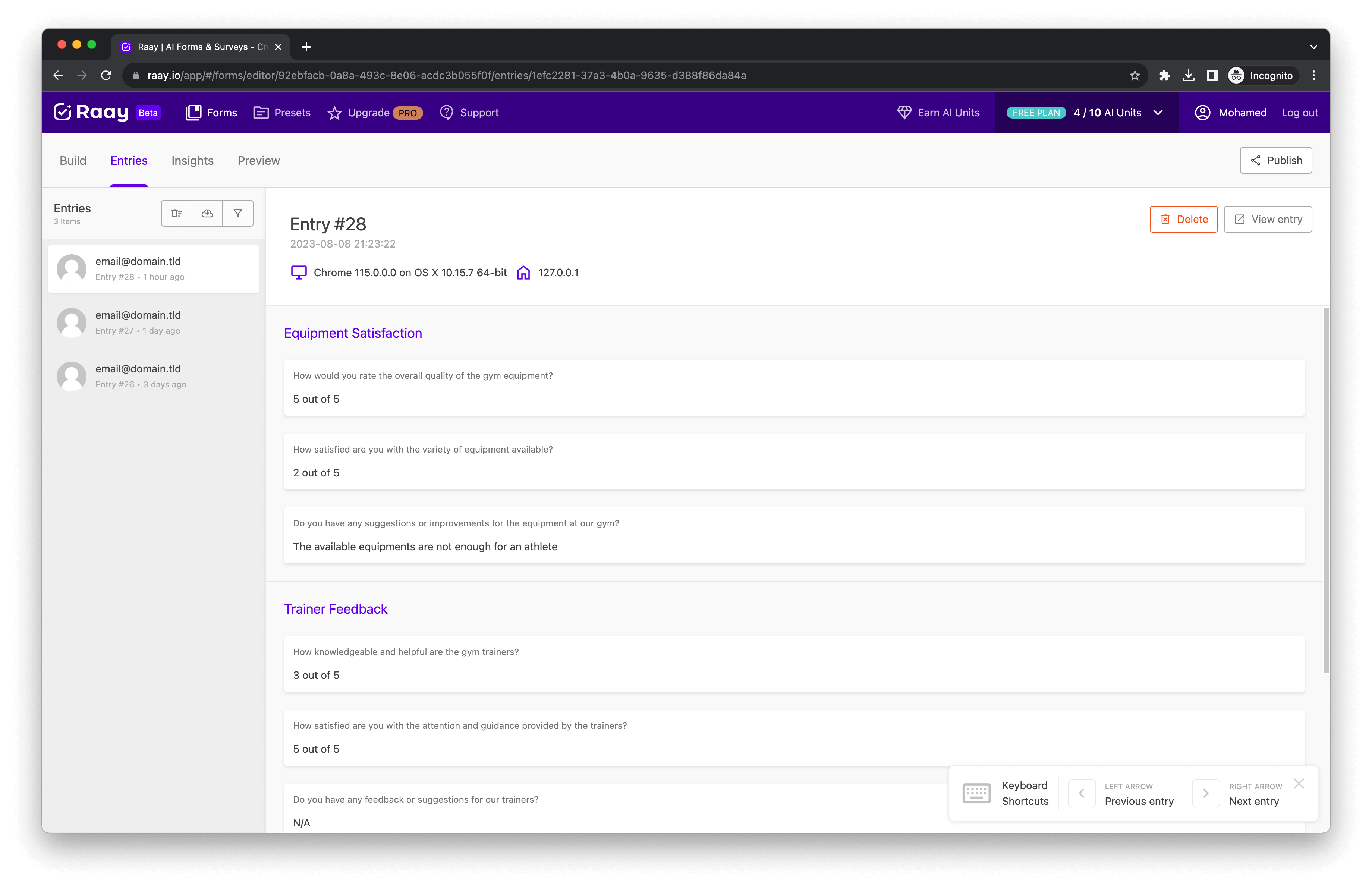Switch to the Insights tab
Image resolution: width=1372 pixels, height=888 pixels.
pos(192,161)
